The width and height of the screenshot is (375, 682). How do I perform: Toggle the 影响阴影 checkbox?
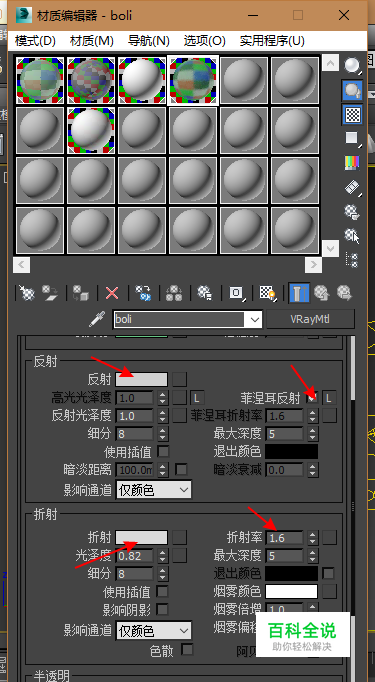pyautogui.click(x=162, y=610)
